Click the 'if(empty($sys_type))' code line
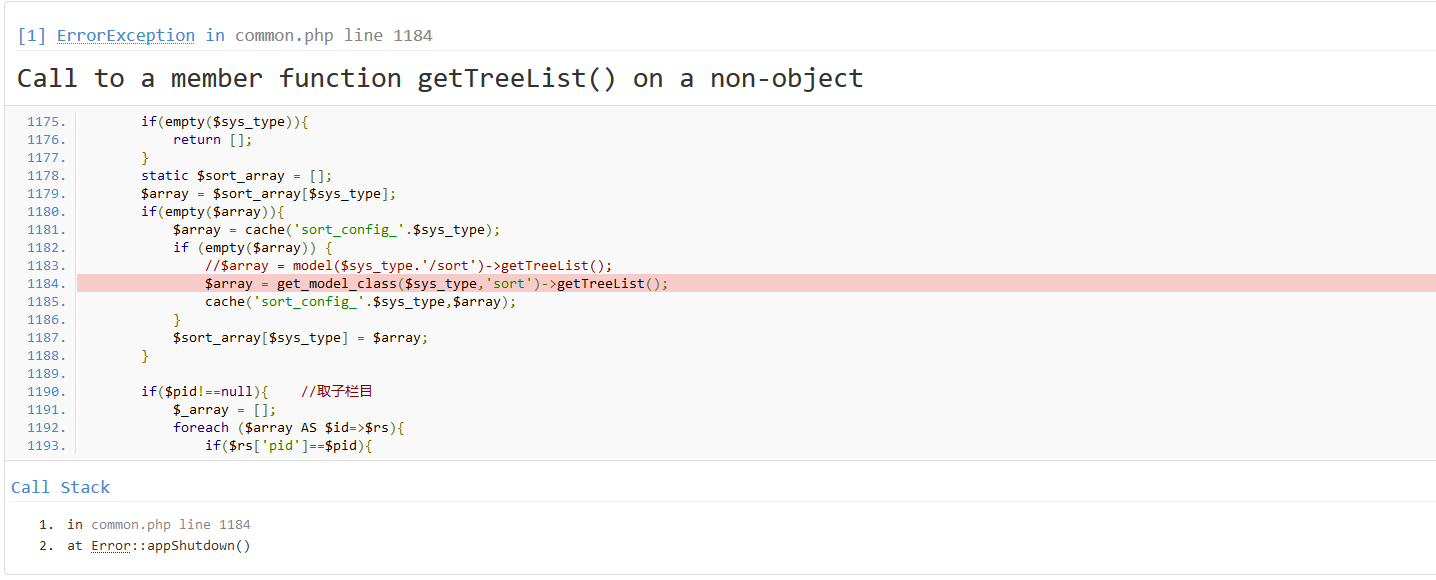Image resolution: width=1436 pixels, height=580 pixels. [224, 122]
